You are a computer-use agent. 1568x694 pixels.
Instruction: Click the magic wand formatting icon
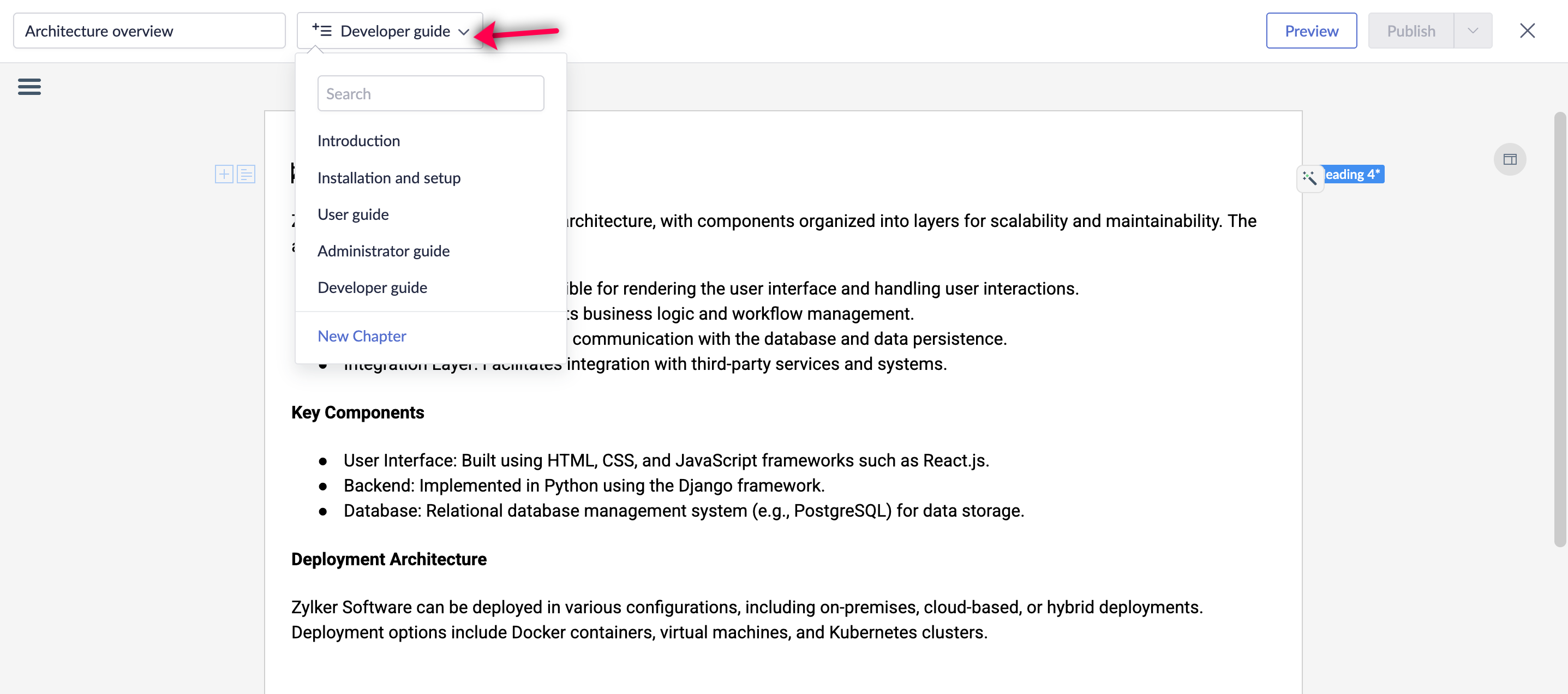tap(1309, 178)
